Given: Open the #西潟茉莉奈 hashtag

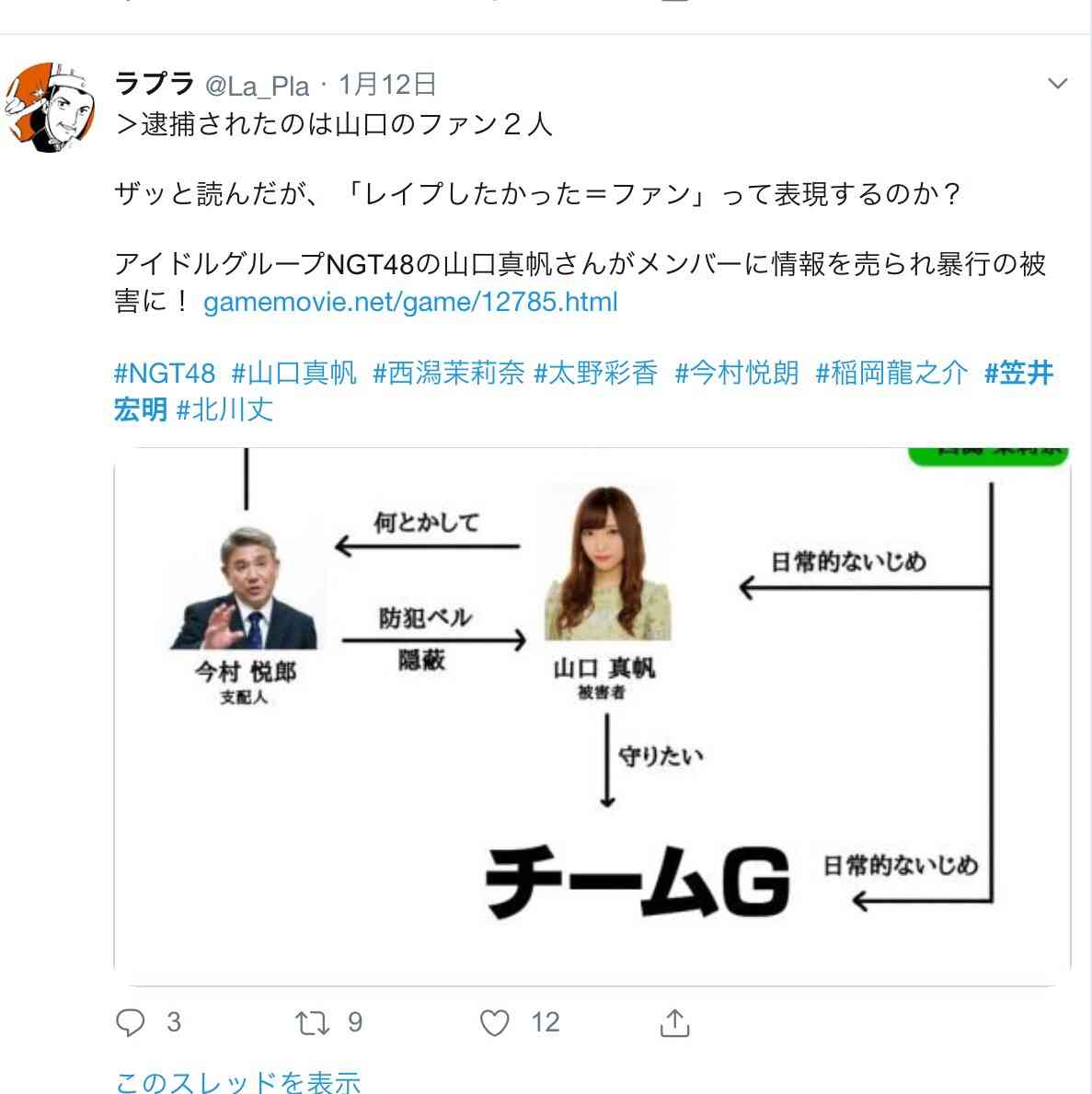Looking at the screenshot, I should 449,374.
